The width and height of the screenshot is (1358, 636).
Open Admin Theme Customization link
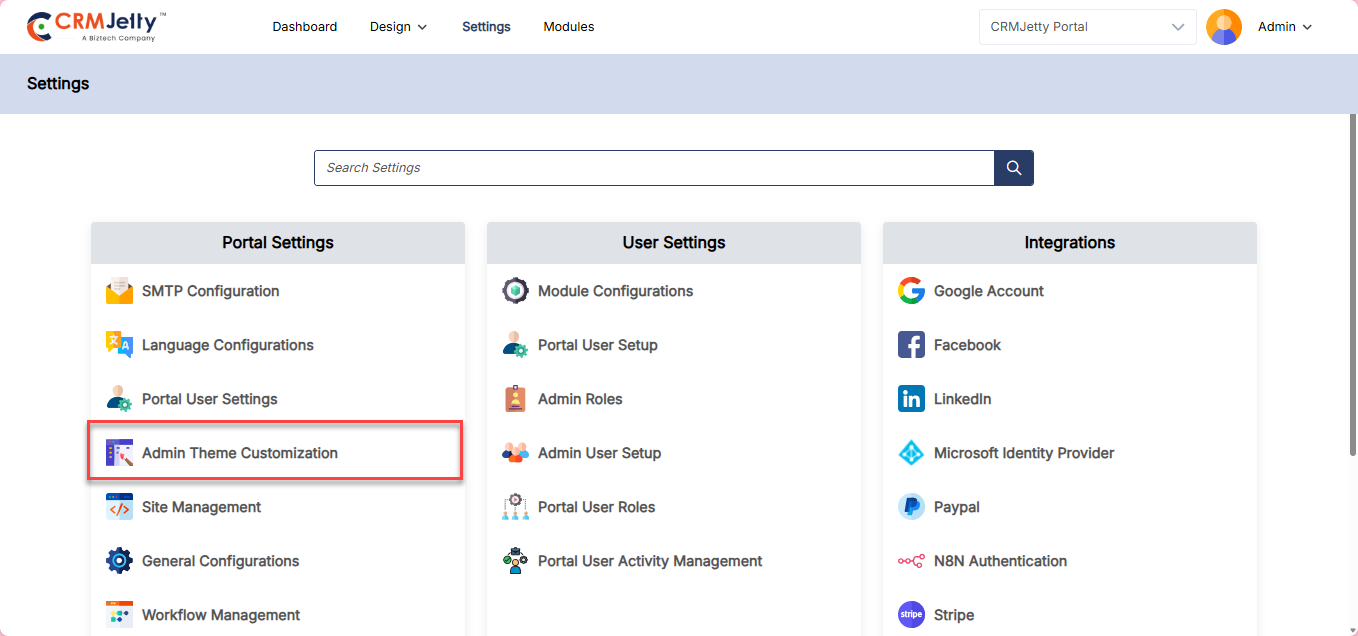click(240, 453)
